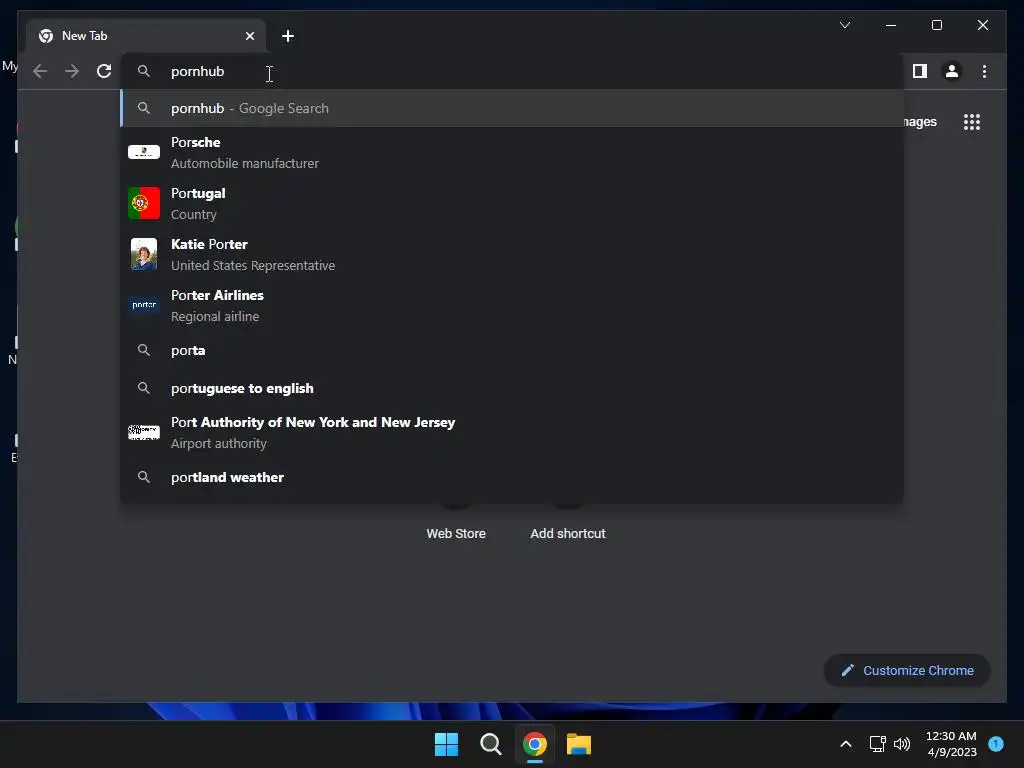Click the search icon in the address bar
Viewport: 1024px width, 768px height.
(x=144, y=71)
